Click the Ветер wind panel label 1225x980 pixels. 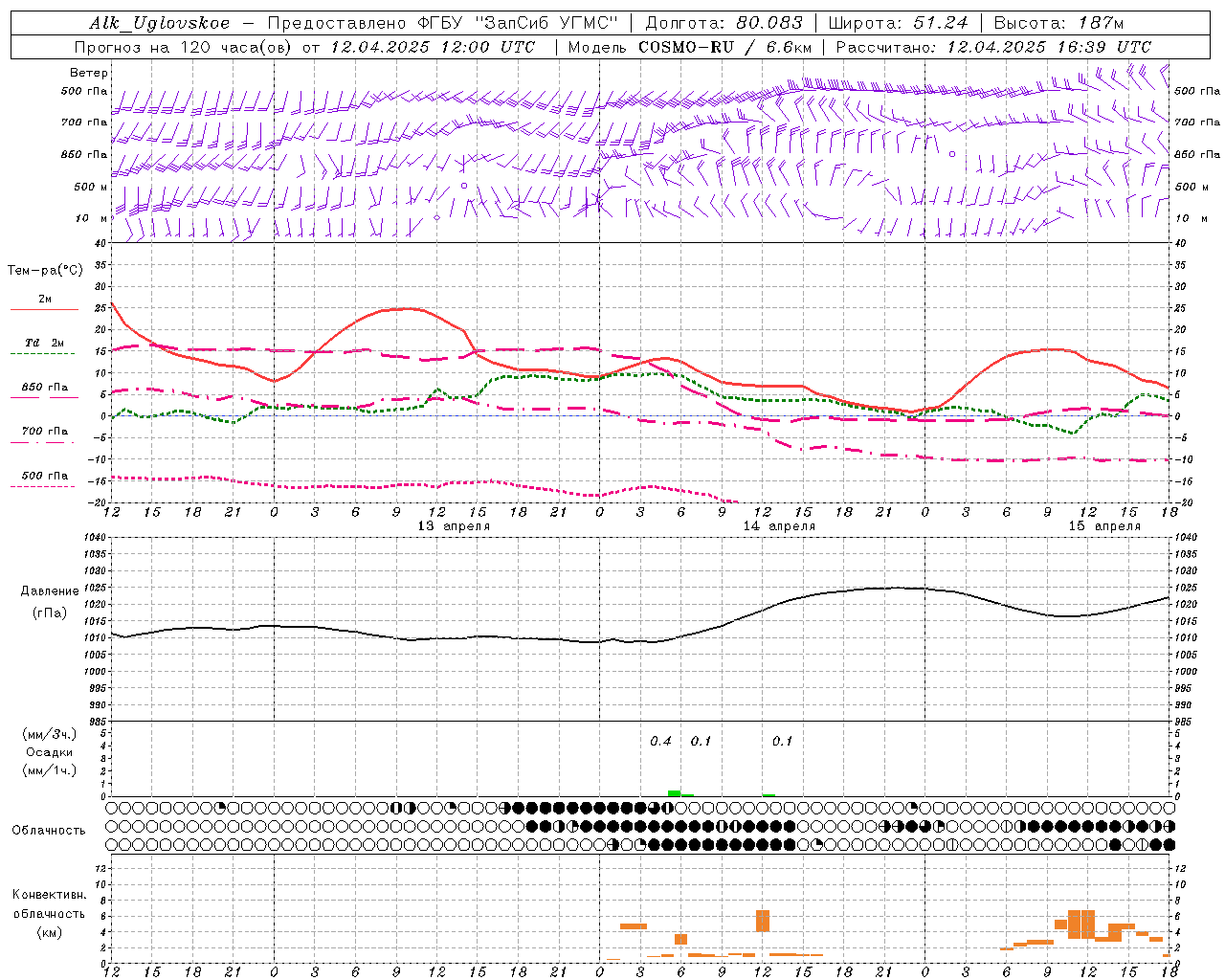click(x=89, y=73)
